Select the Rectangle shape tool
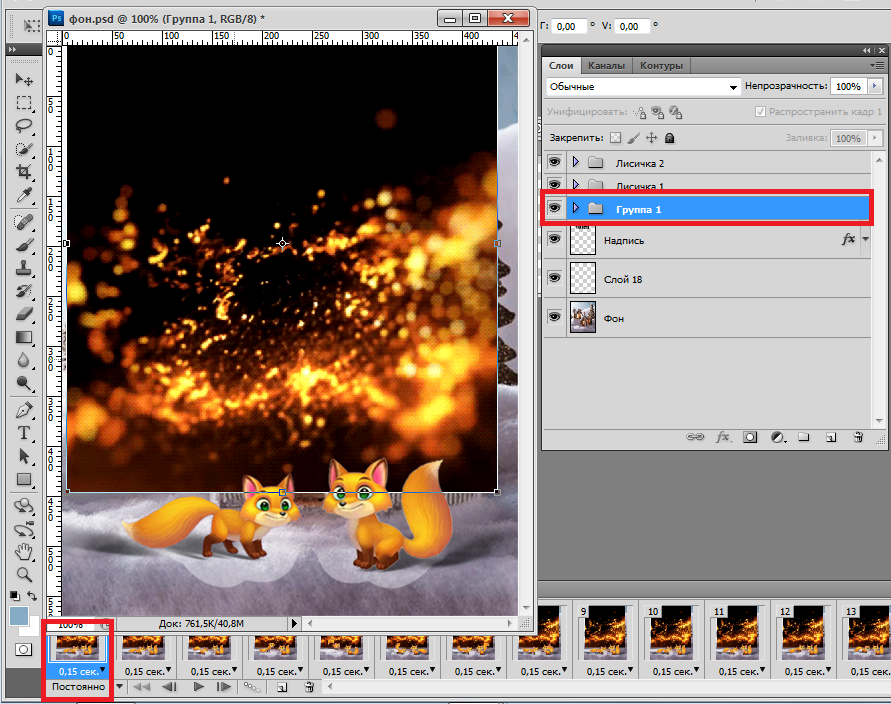The image size is (891, 704). tap(23, 479)
